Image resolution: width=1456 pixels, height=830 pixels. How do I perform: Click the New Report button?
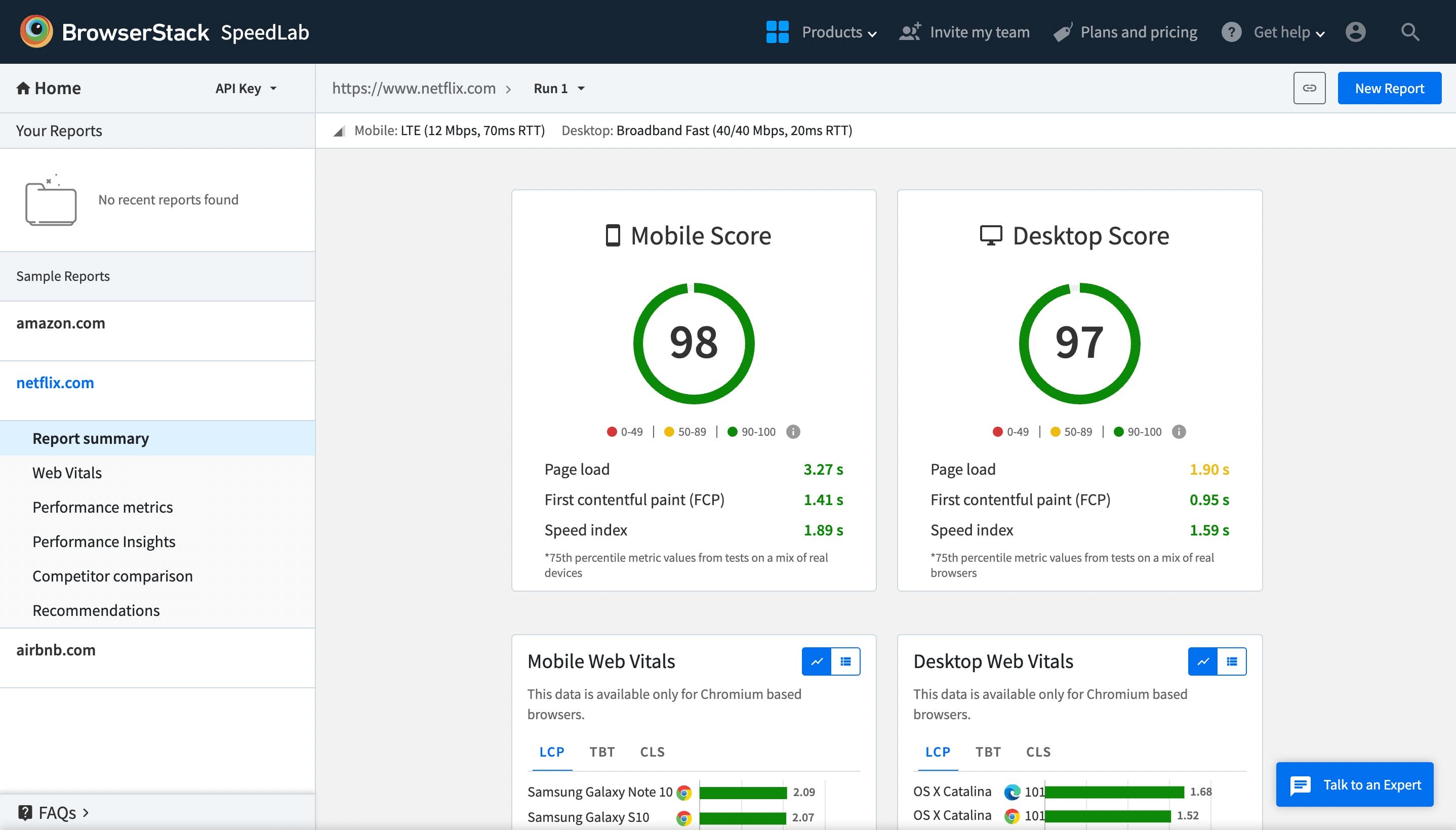pos(1389,89)
